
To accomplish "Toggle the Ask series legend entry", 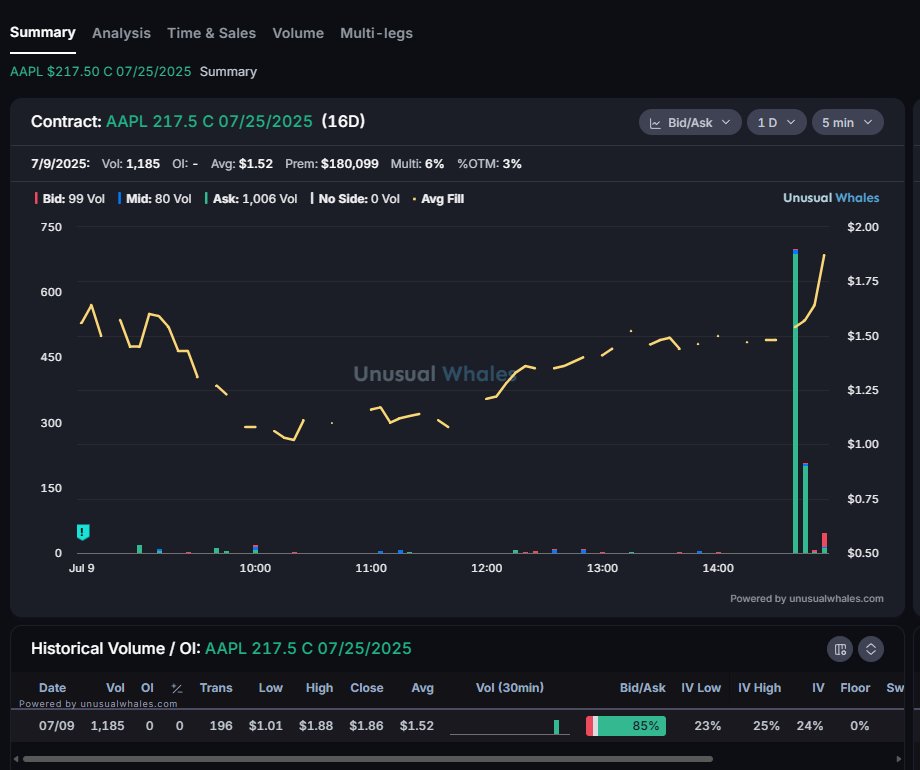I will [x=251, y=199].
